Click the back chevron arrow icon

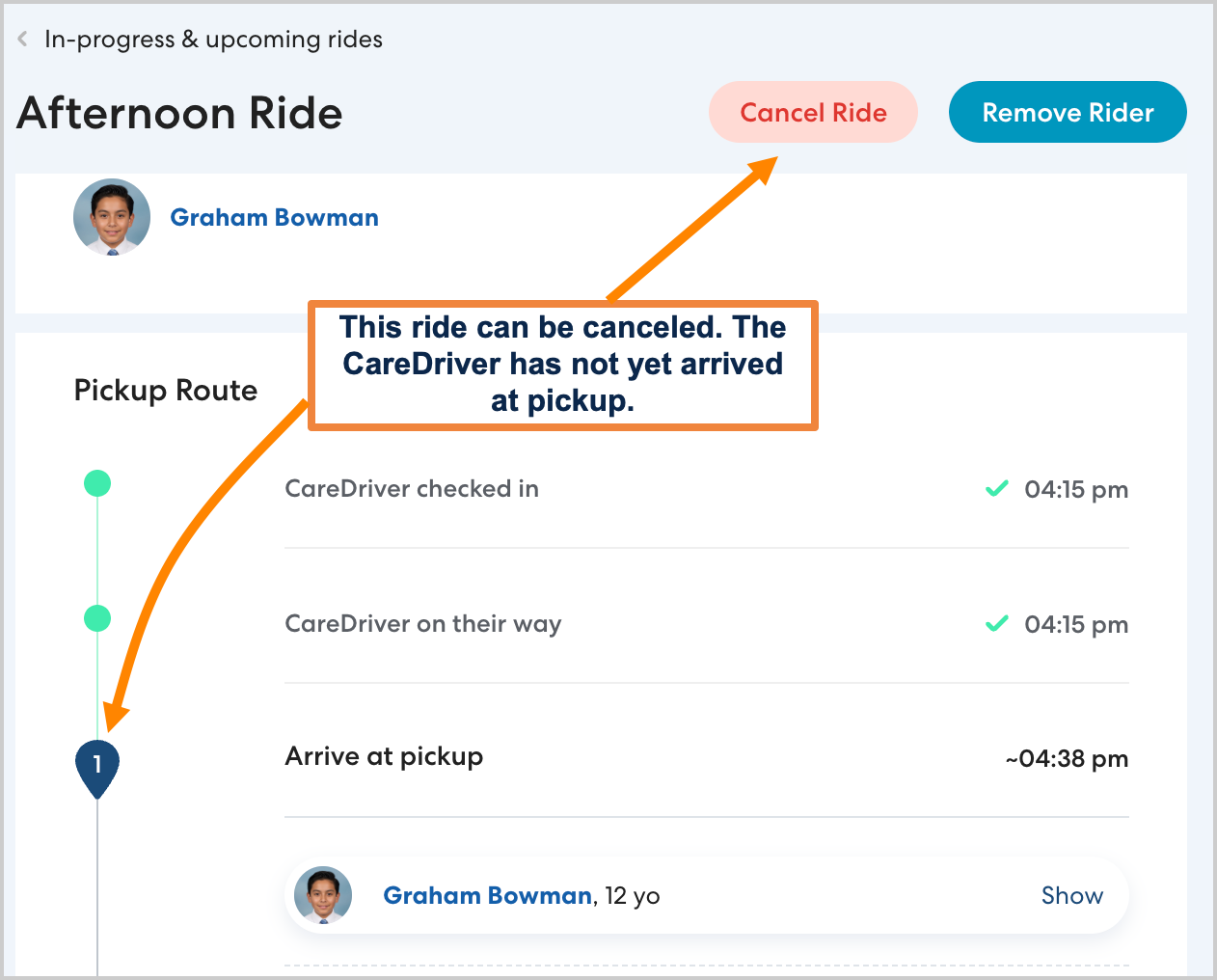coord(22,40)
